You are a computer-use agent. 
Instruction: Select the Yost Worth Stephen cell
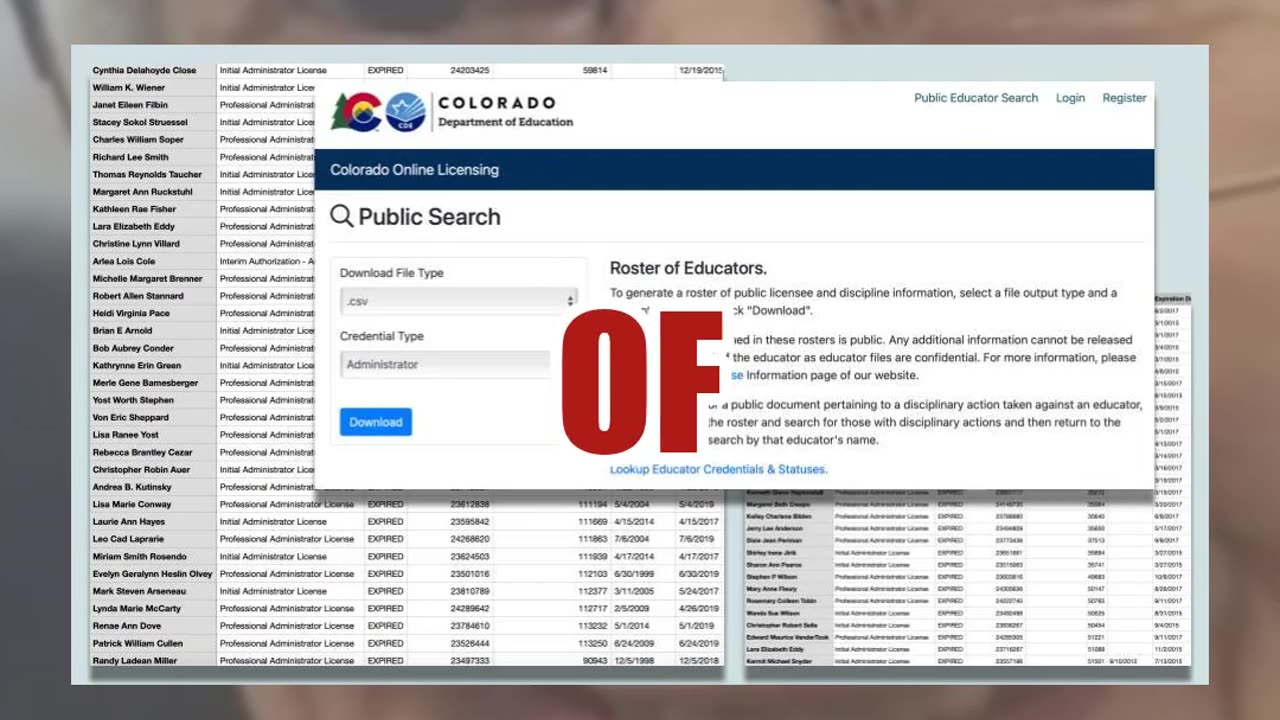point(154,400)
